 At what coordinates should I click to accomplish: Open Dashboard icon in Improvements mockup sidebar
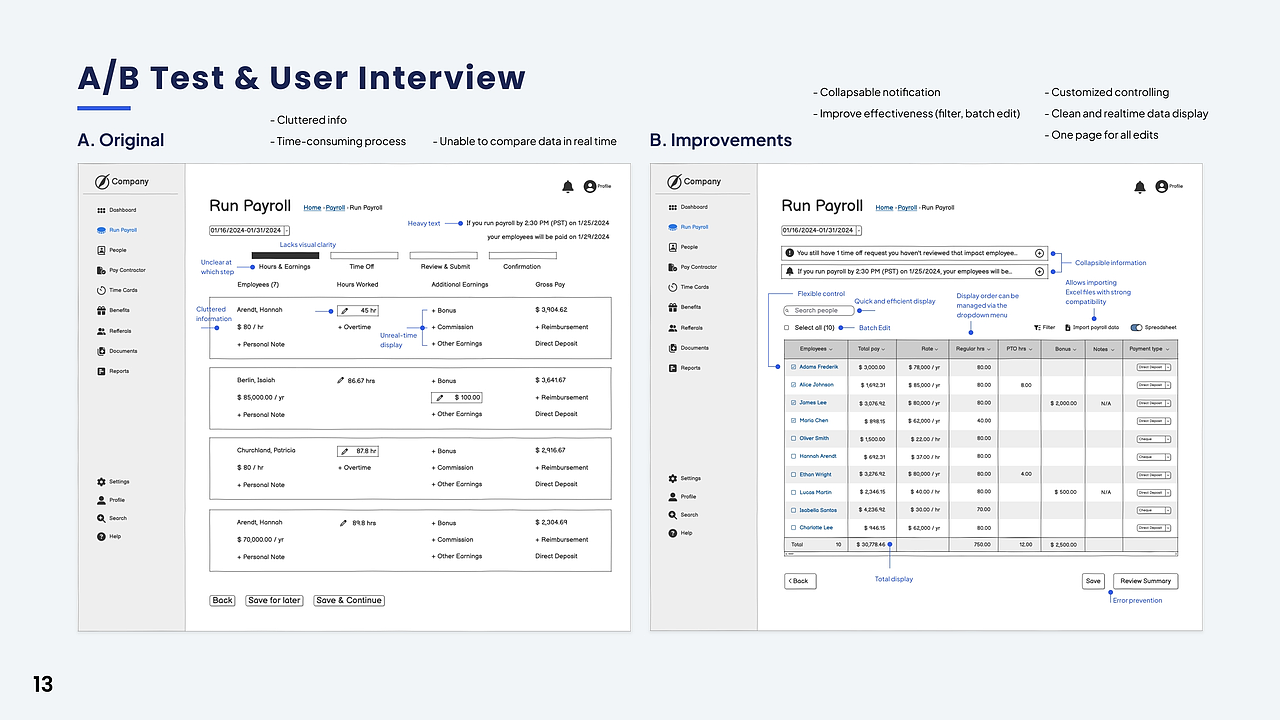673,207
